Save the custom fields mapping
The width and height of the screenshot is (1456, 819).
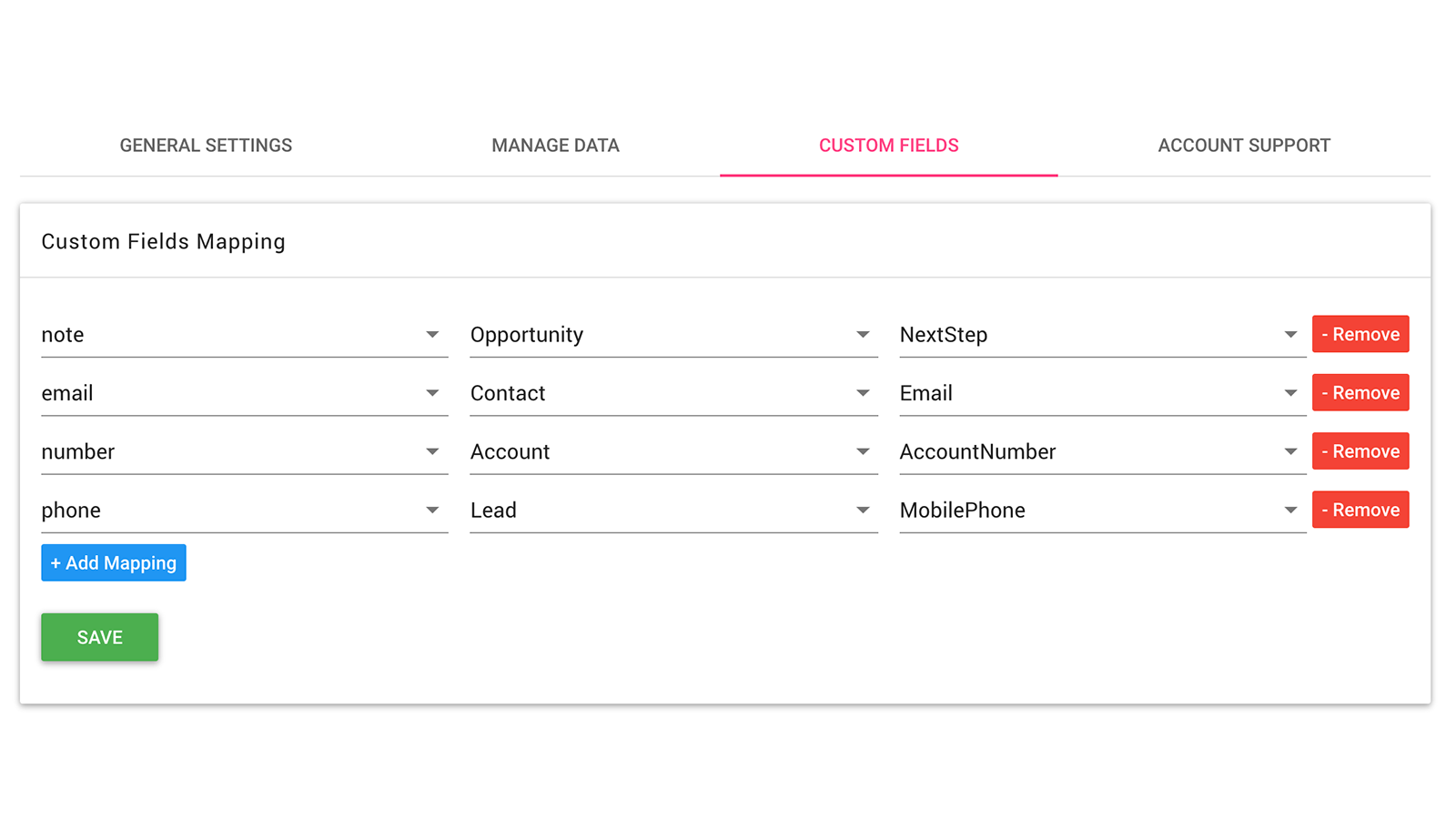[99, 637]
